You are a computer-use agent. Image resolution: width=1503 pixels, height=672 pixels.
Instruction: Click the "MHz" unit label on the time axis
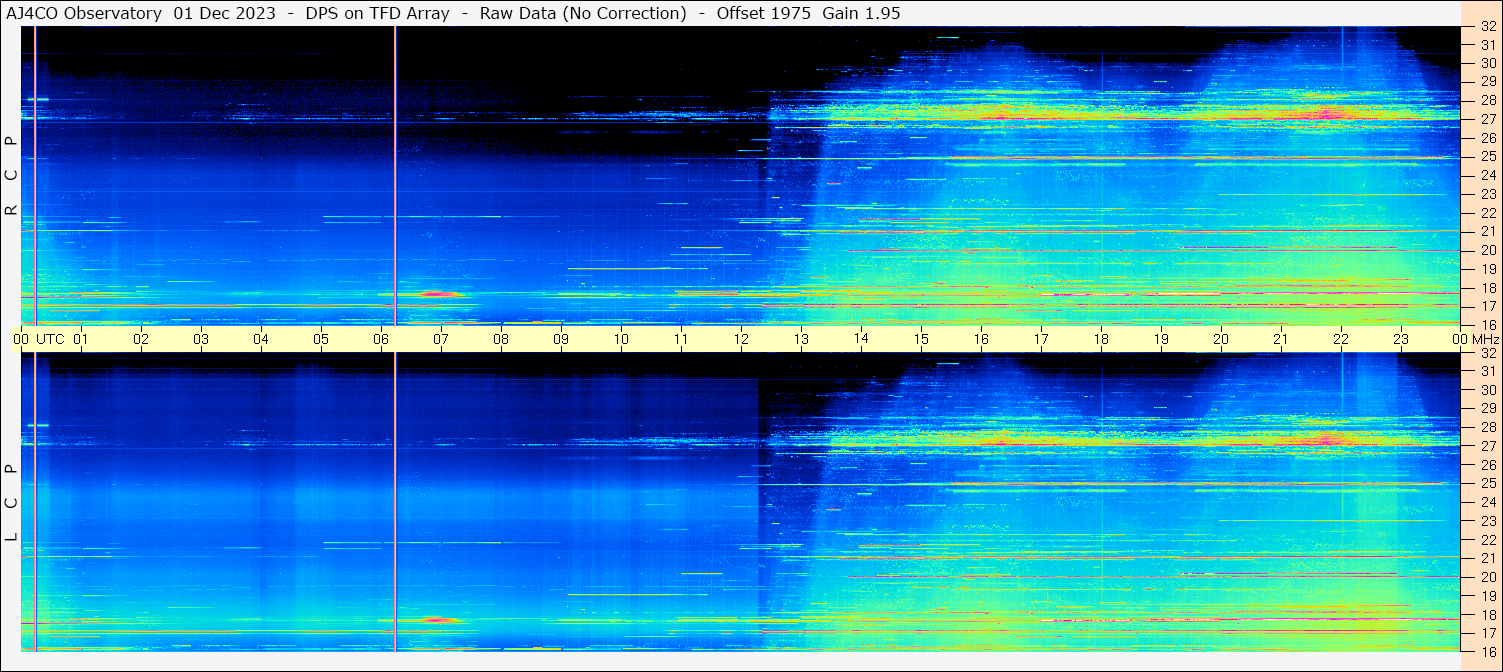tap(1486, 339)
